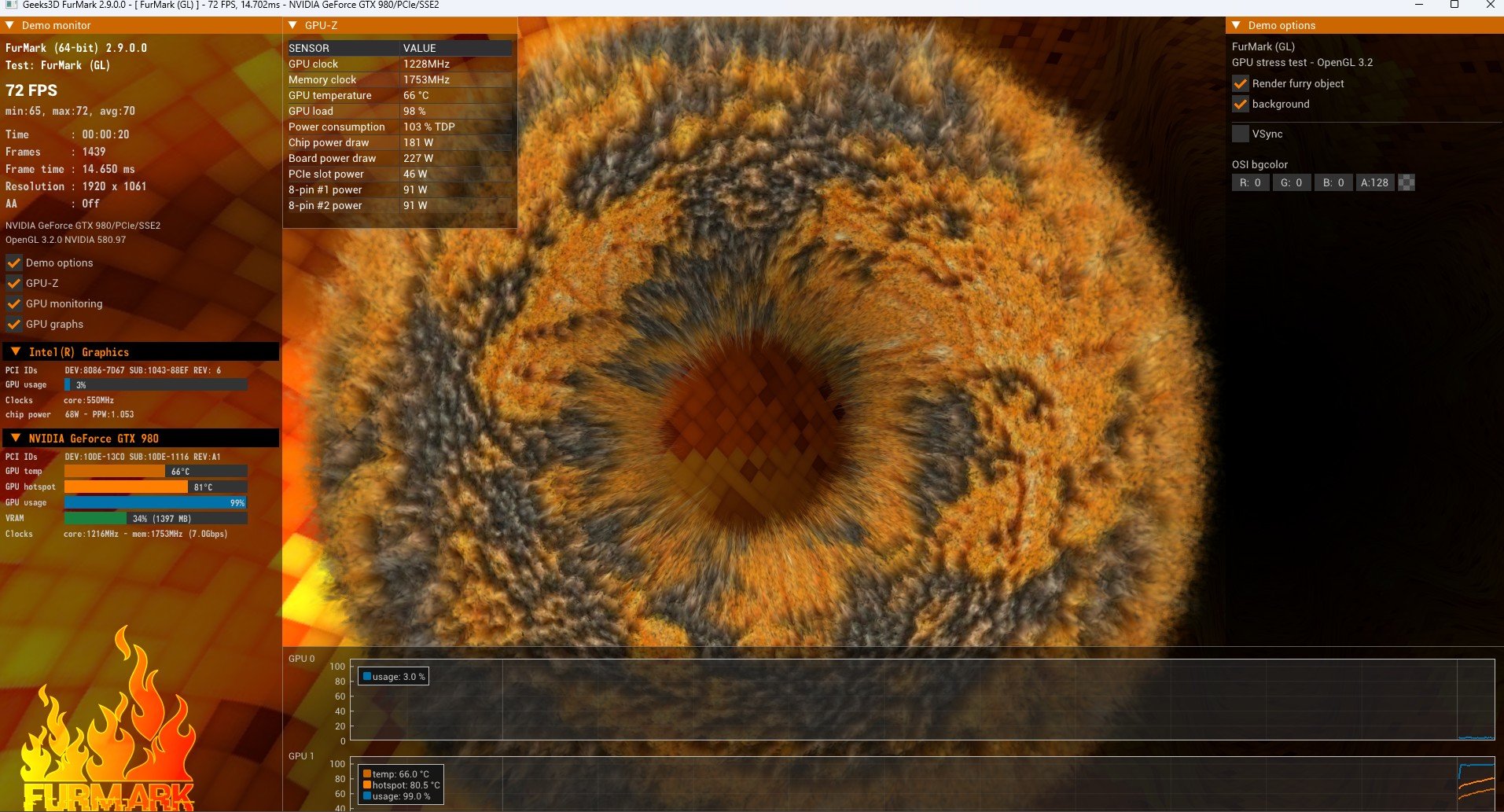
Task: Select the Chip power draw 181 W value
Action: tap(418, 142)
